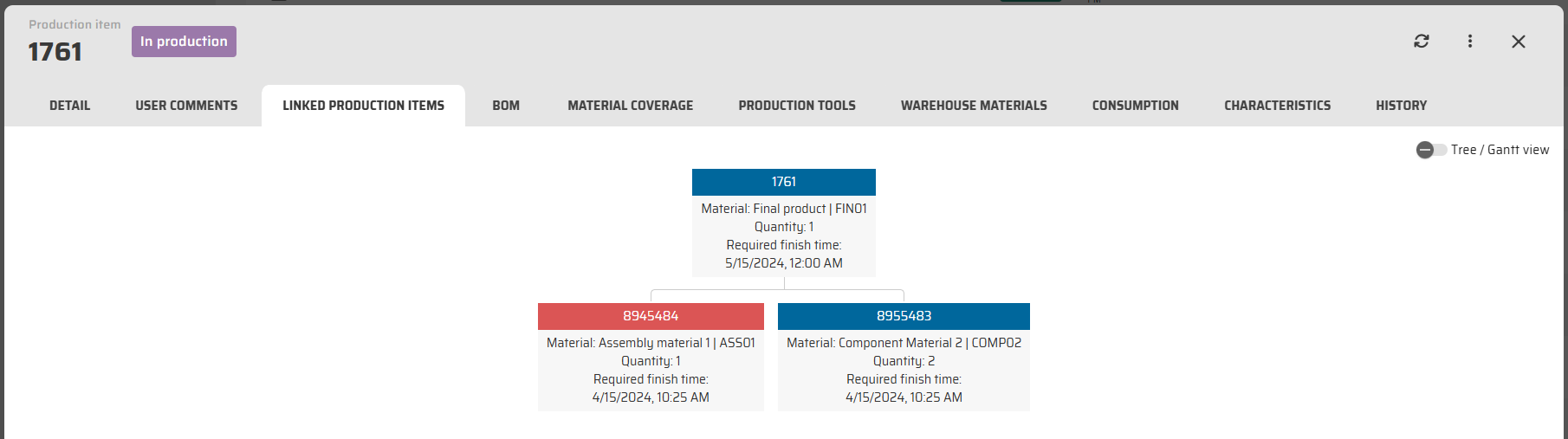Switch to Warehouse Materials tab
The width and height of the screenshot is (1568, 439).
click(974, 106)
